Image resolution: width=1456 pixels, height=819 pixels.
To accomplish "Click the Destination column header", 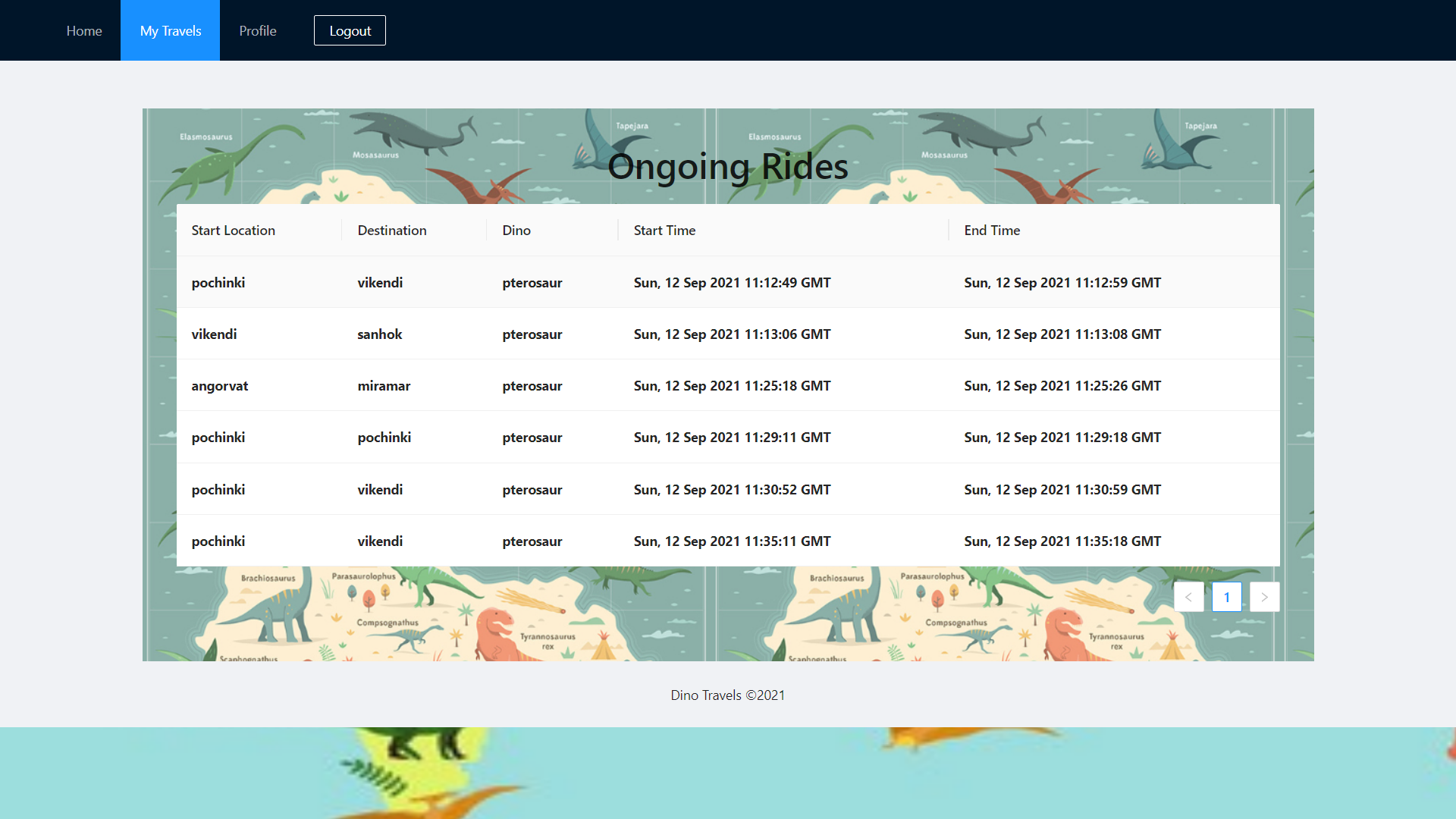I will click(392, 231).
